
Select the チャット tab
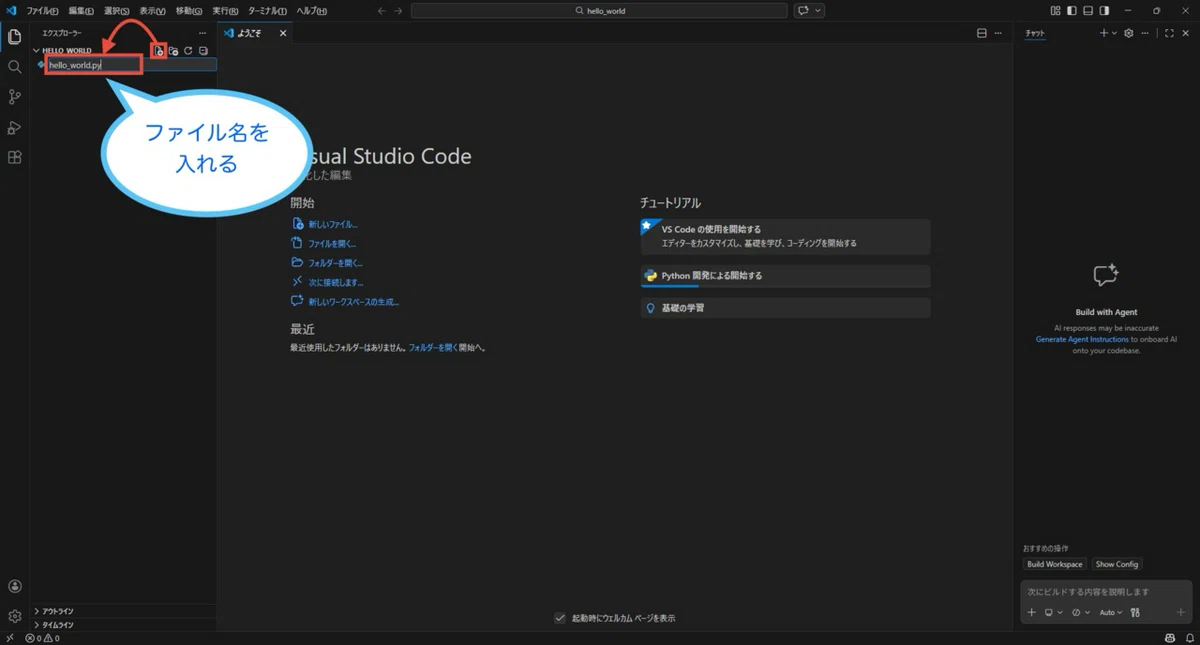[x=1035, y=33]
